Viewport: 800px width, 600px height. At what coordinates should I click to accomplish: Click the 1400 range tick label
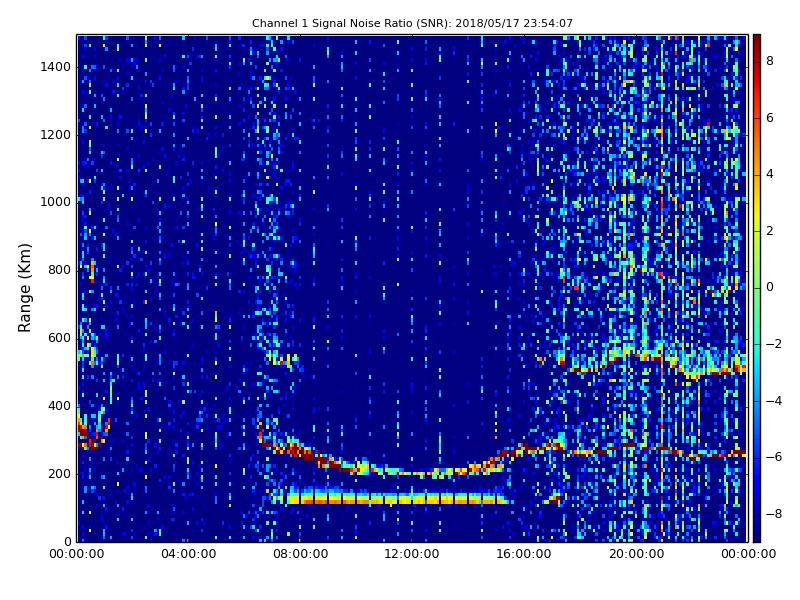pos(55,67)
